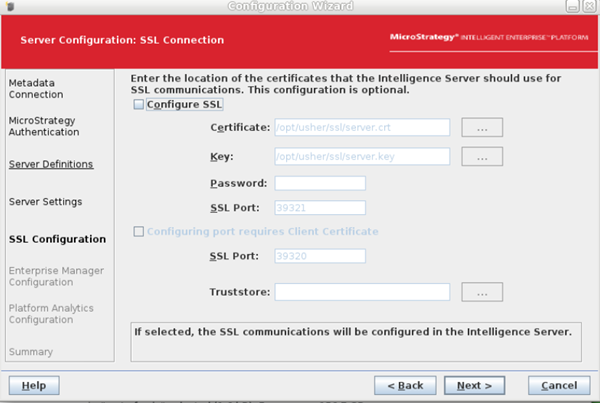Open Help for the wizard
The width and height of the screenshot is (600, 403).
[x=33, y=385]
